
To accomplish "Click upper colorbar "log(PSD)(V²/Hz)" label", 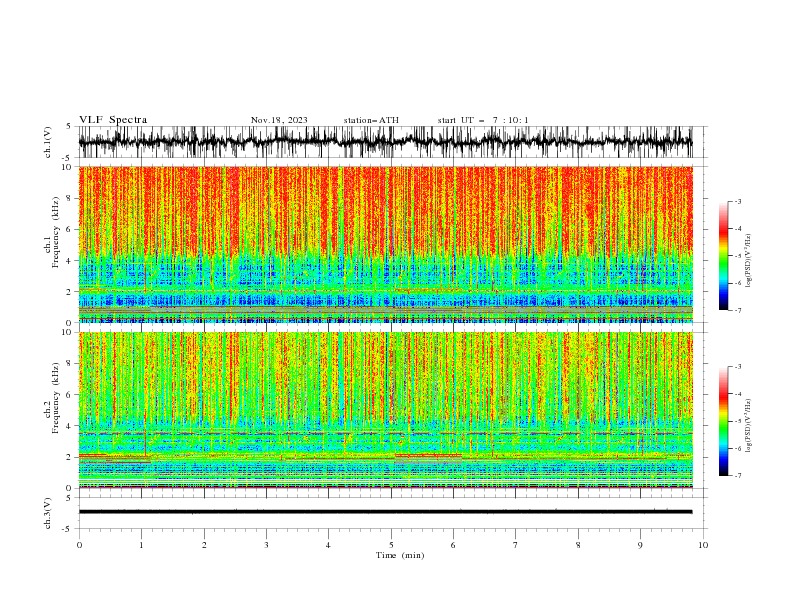I will (x=749, y=261).
